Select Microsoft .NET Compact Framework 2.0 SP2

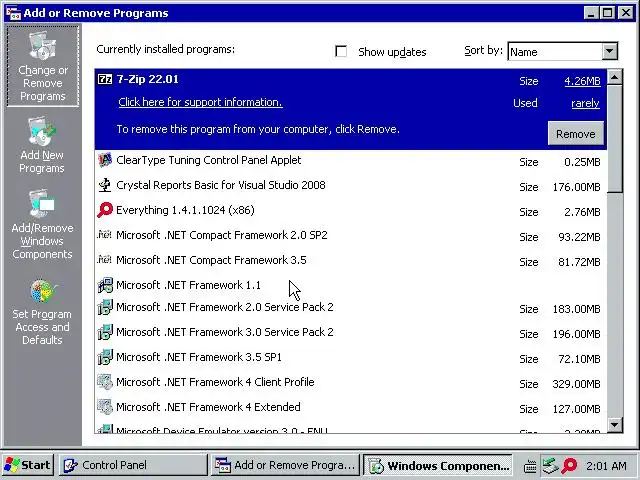tap(351, 236)
